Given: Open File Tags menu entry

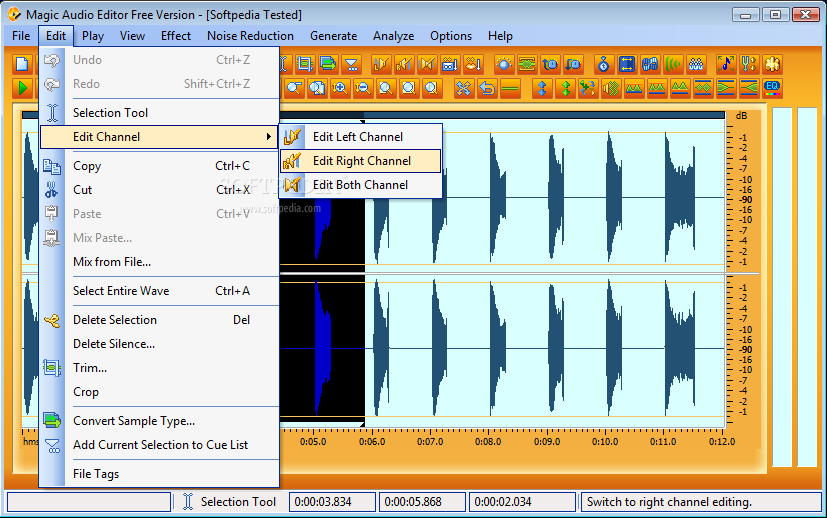Looking at the screenshot, I should pos(159,474).
